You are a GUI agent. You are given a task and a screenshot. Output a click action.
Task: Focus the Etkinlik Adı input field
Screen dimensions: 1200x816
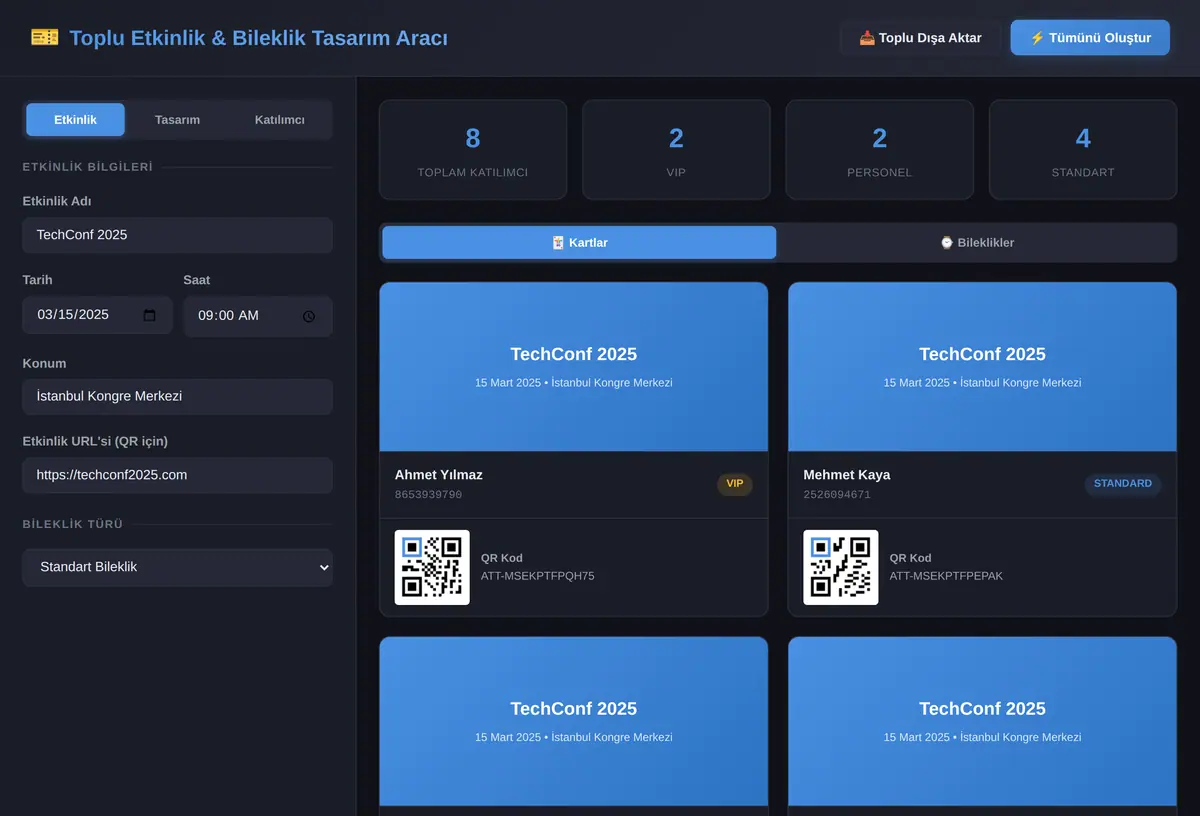point(178,235)
